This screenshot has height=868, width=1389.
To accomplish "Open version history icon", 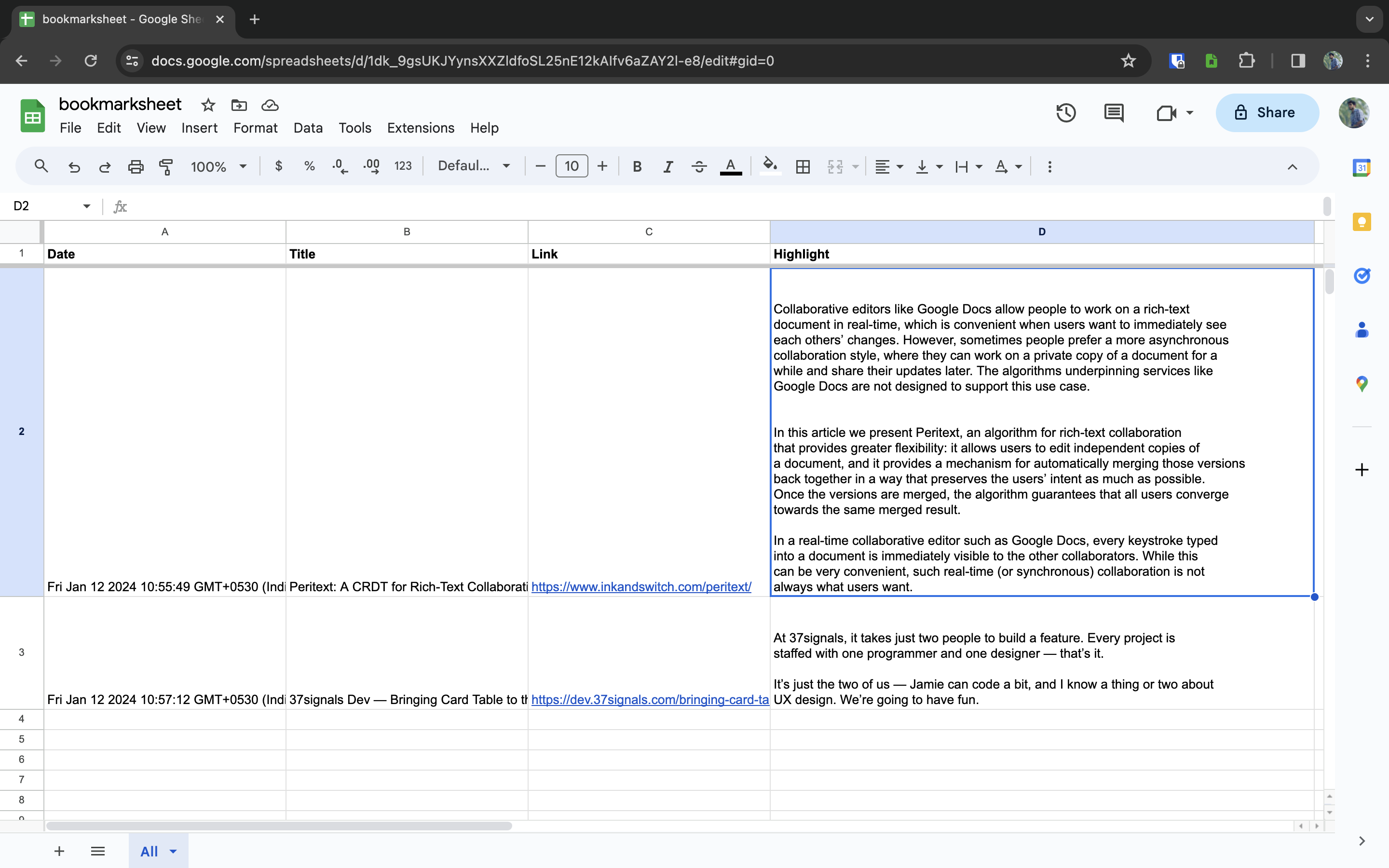I will pyautogui.click(x=1065, y=112).
